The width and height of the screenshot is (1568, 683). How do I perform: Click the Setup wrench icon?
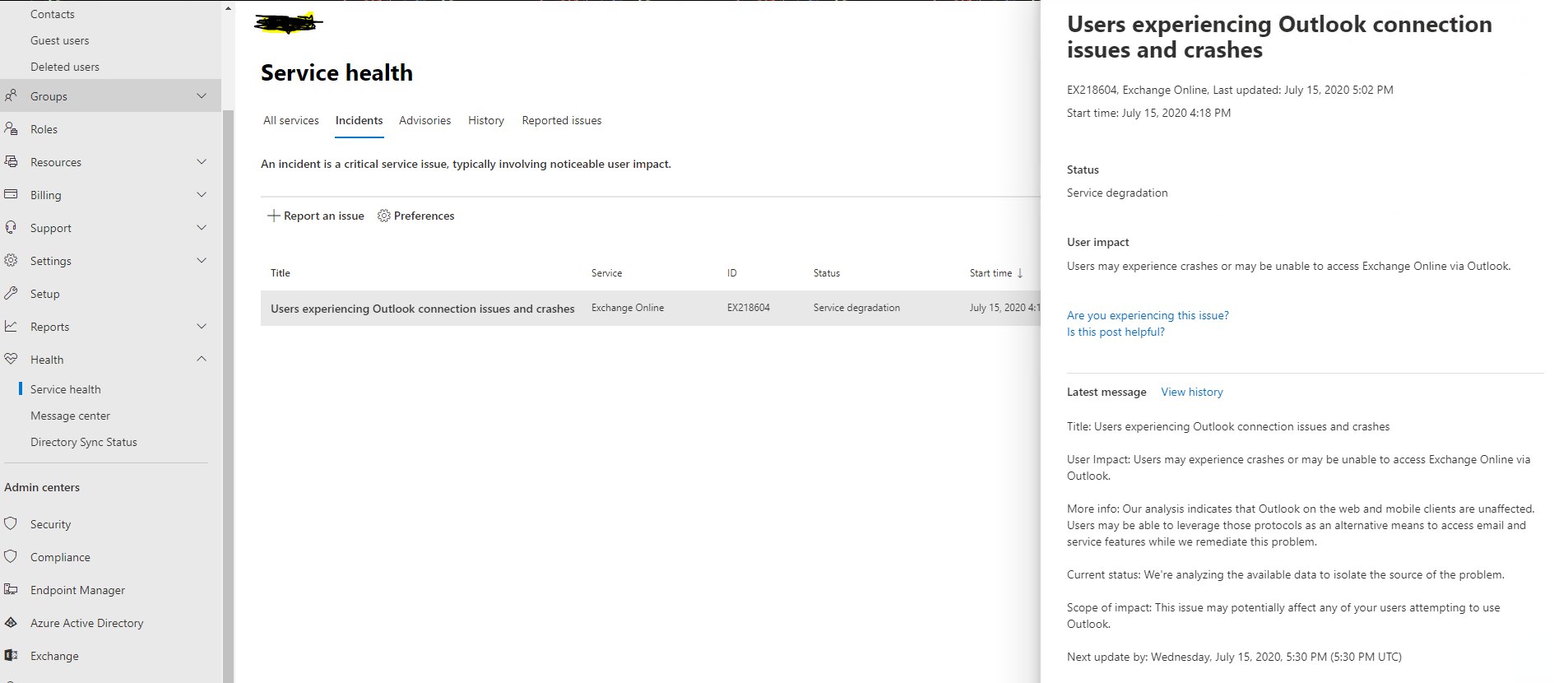coord(11,294)
